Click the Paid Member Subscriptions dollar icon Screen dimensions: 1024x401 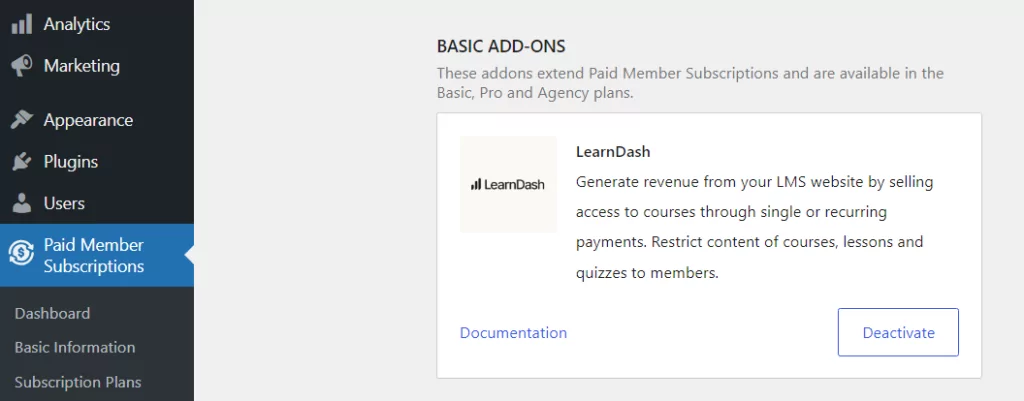click(x=22, y=255)
